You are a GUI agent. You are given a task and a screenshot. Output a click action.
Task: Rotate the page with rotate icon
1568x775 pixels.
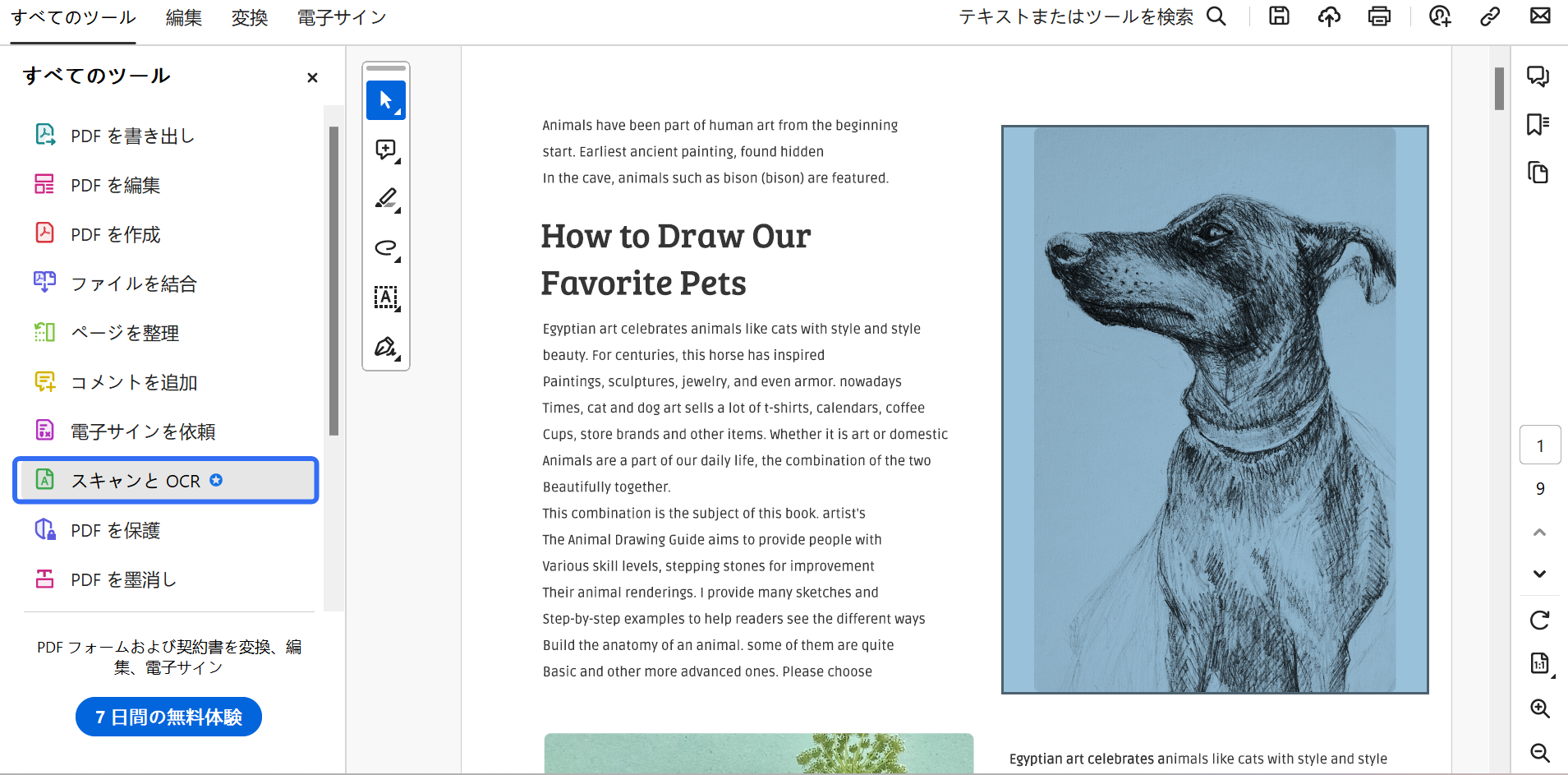(1539, 620)
